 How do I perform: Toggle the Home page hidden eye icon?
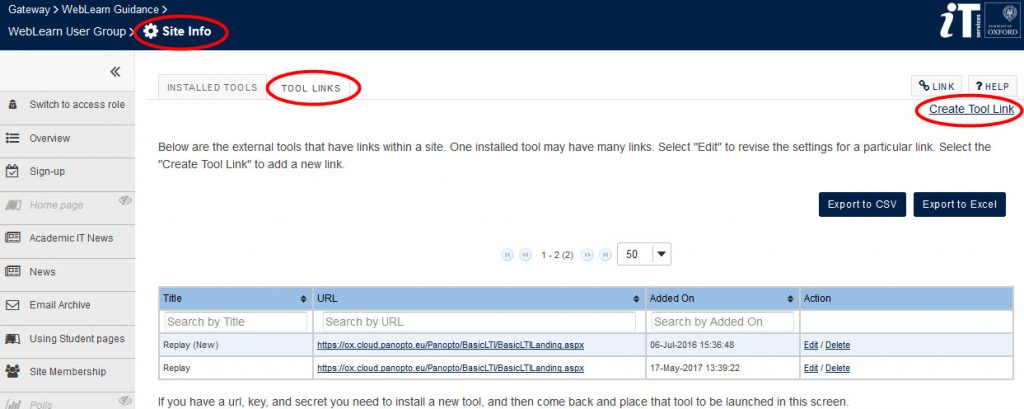pos(125,201)
